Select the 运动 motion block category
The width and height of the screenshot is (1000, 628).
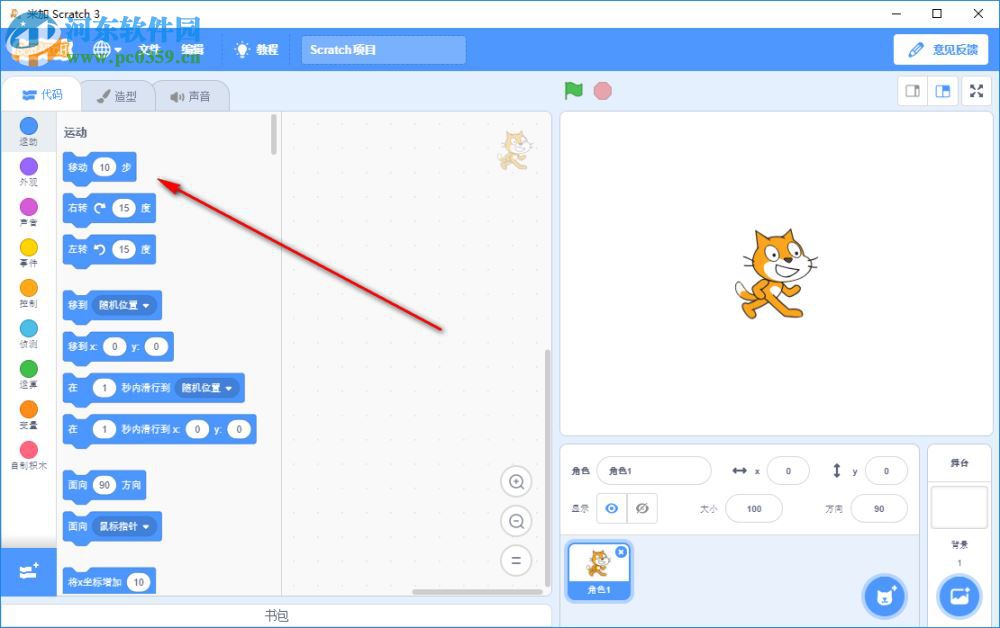[x=29, y=130]
